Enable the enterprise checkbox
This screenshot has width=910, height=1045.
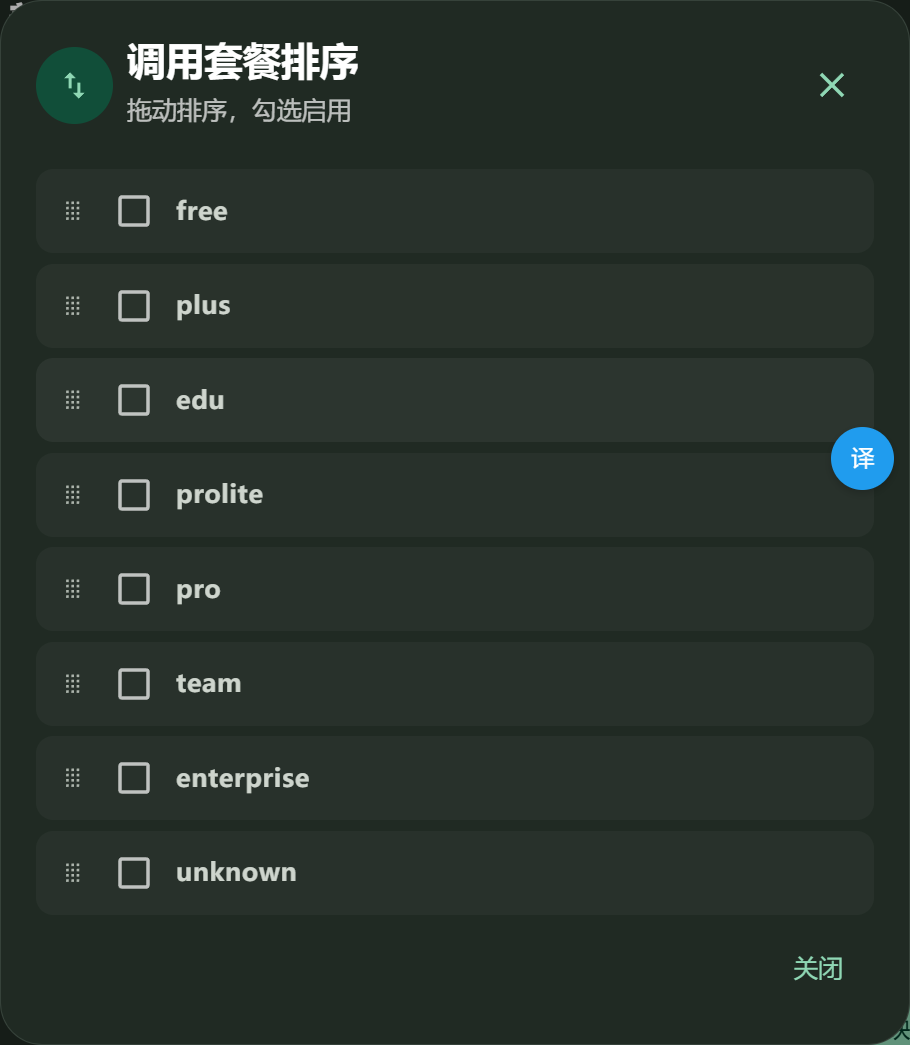click(134, 778)
